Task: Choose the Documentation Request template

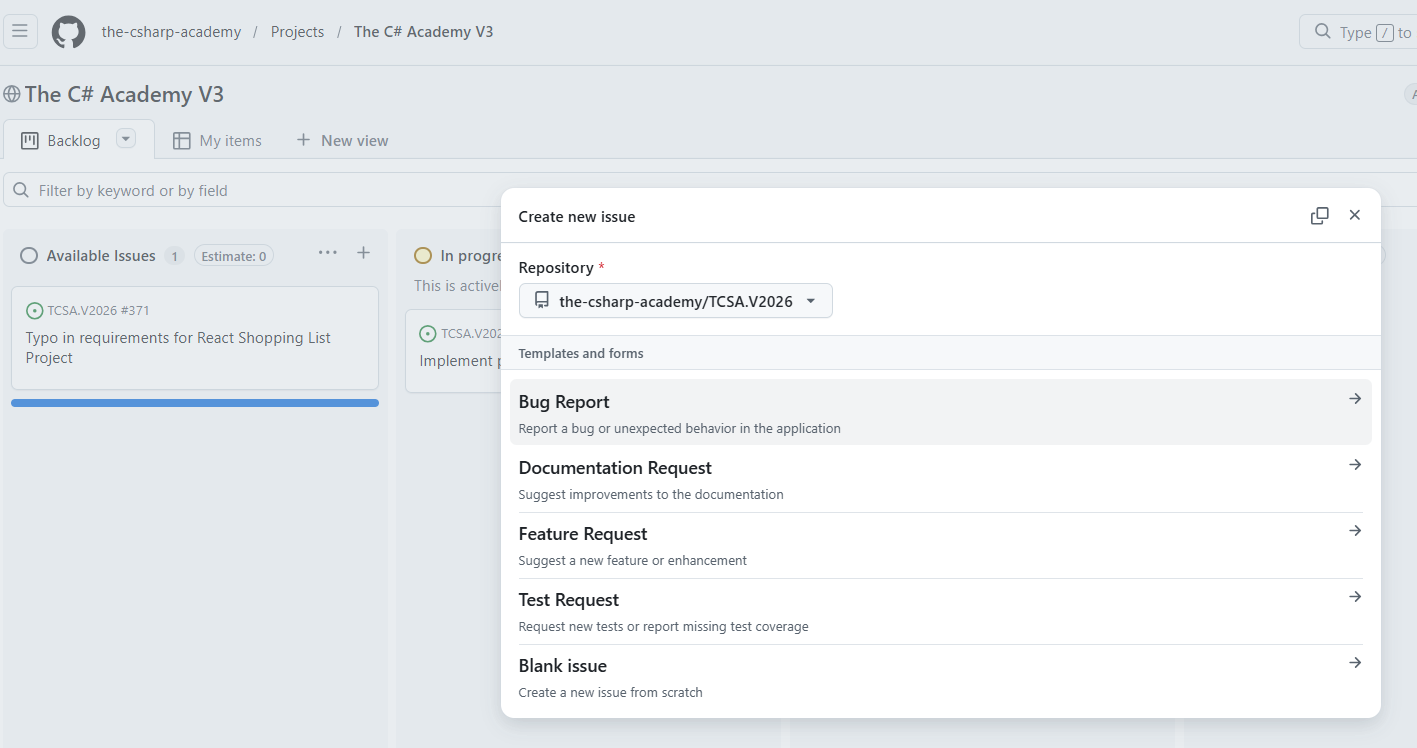Action: click(941, 479)
